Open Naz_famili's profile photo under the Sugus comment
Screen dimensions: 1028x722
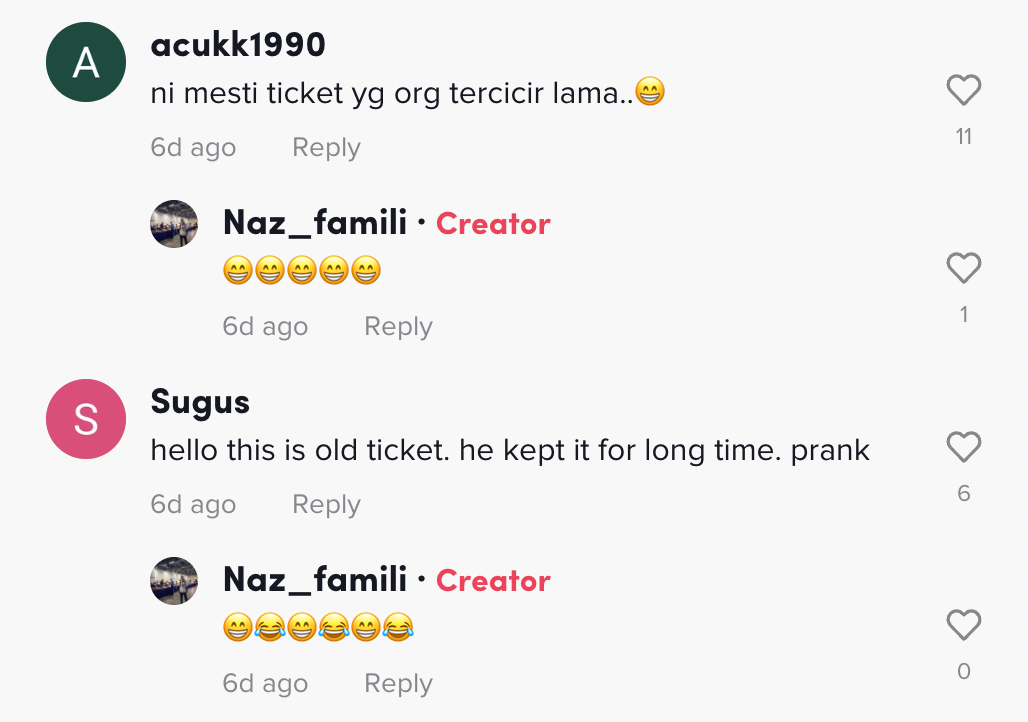(174, 581)
